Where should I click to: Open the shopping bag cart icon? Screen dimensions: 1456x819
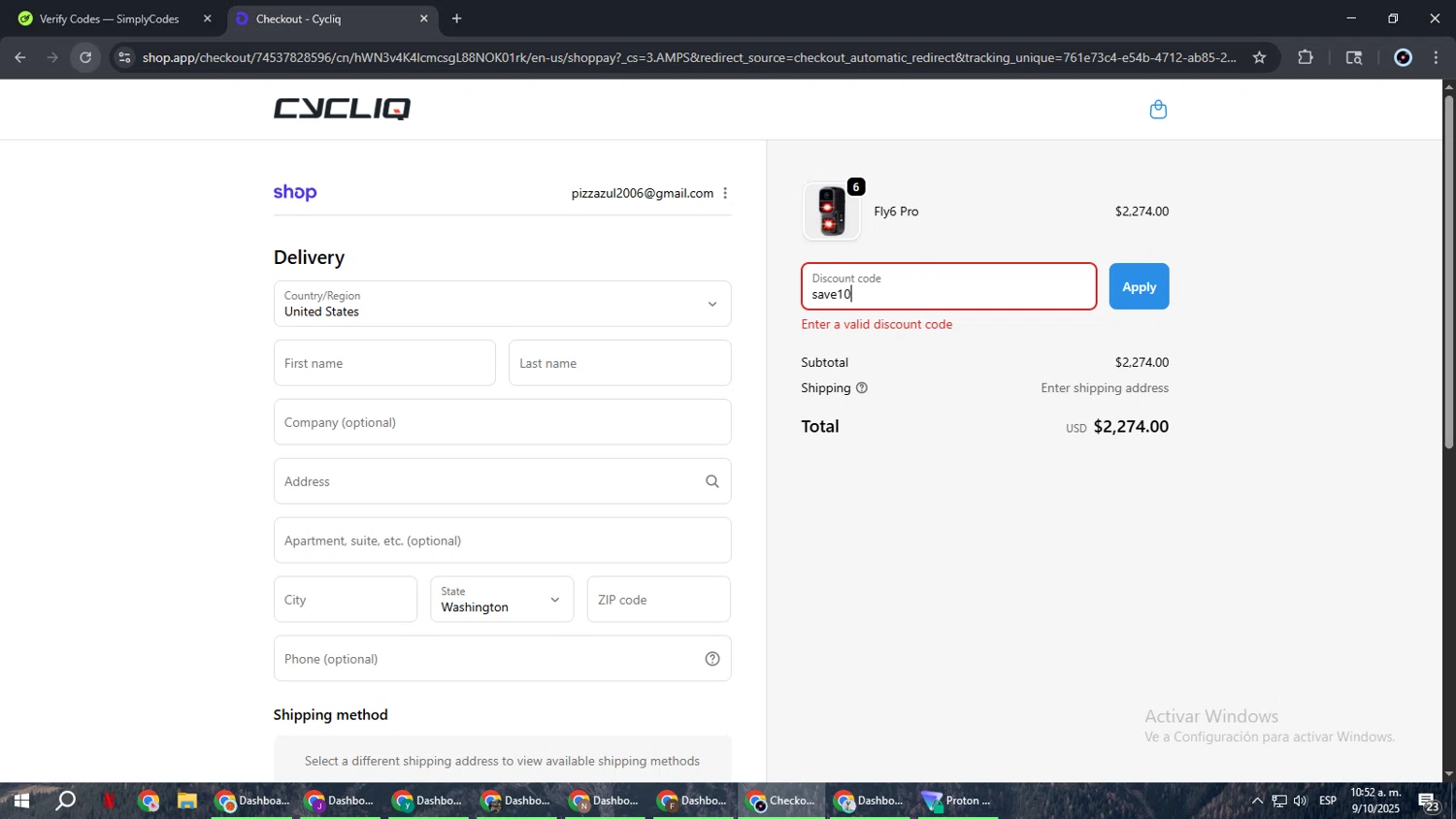click(1158, 110)
